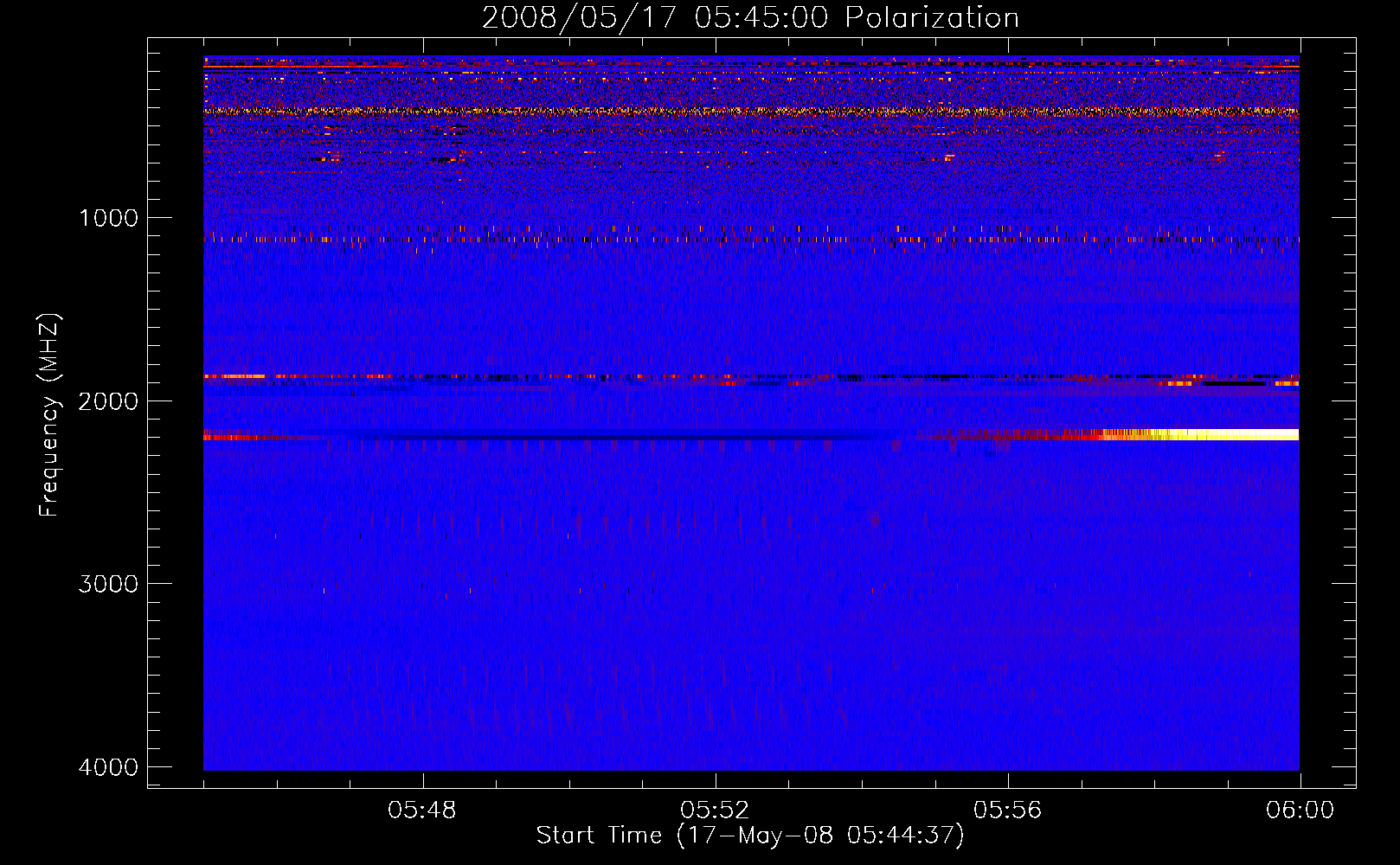Click the 05:56 time tick label

point(1008,811)
